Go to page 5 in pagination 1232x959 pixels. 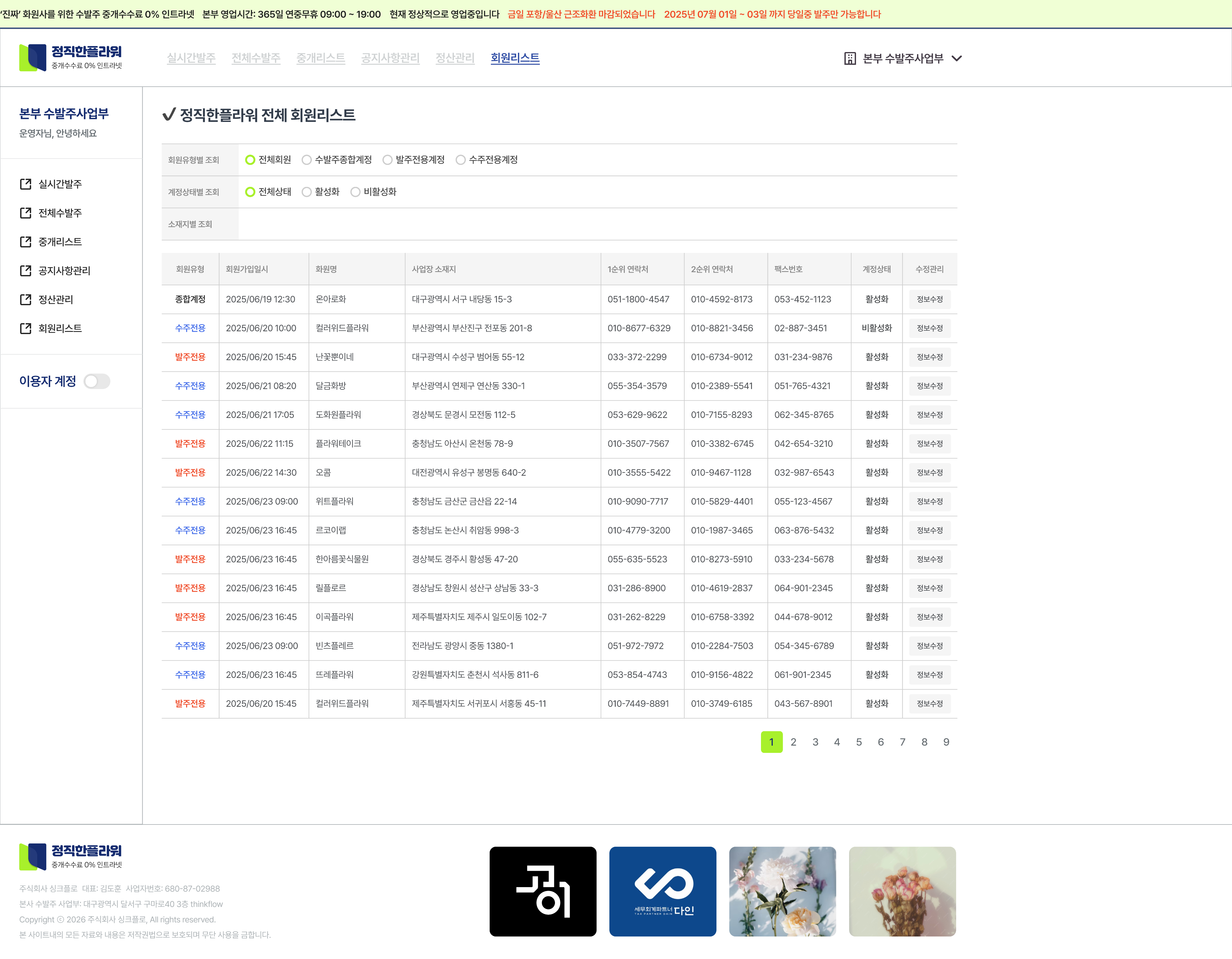tap(858, 742)
